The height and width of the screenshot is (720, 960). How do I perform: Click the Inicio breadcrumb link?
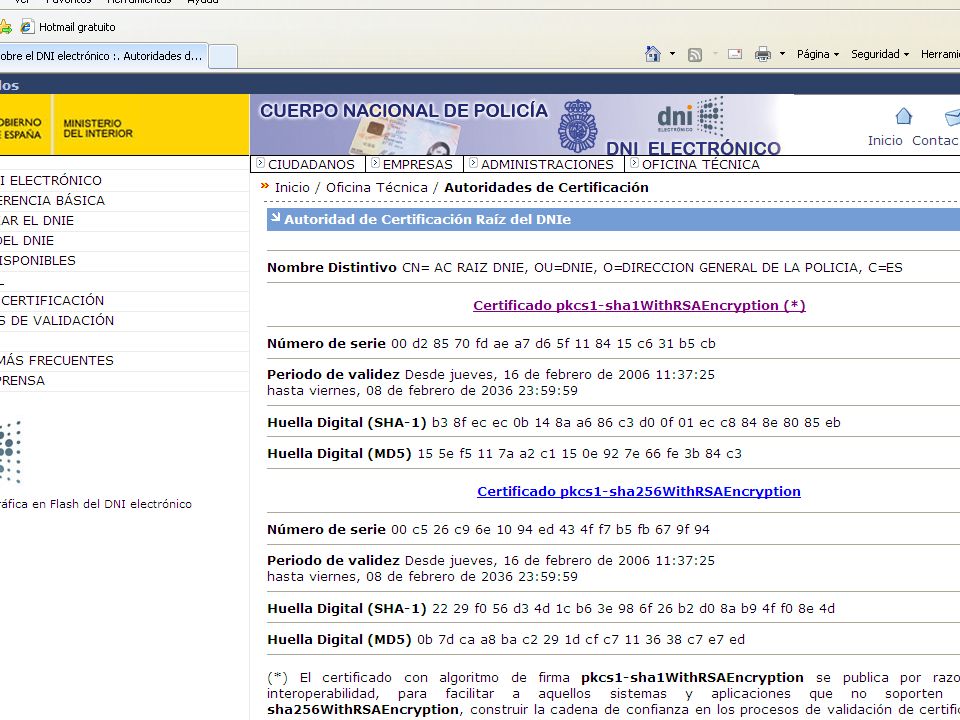(292, 187)
